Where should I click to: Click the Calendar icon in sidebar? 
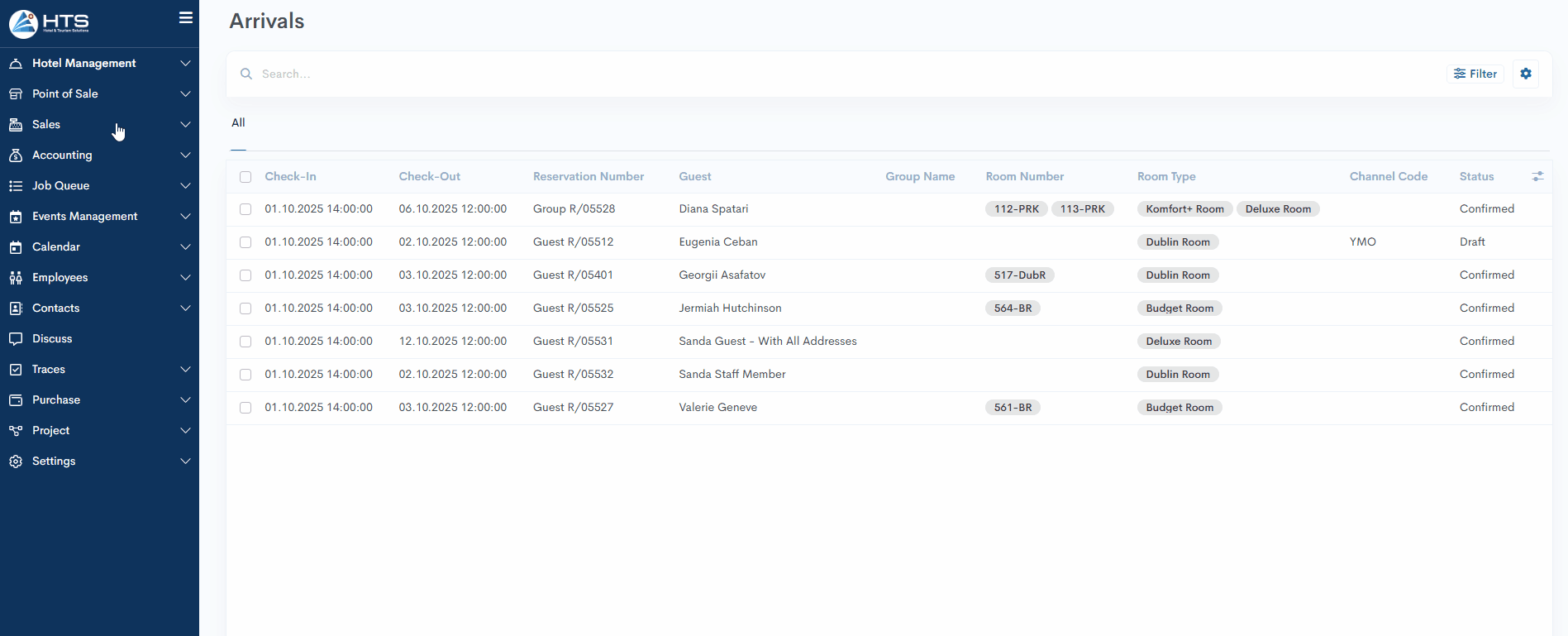[x=16, y=247]
